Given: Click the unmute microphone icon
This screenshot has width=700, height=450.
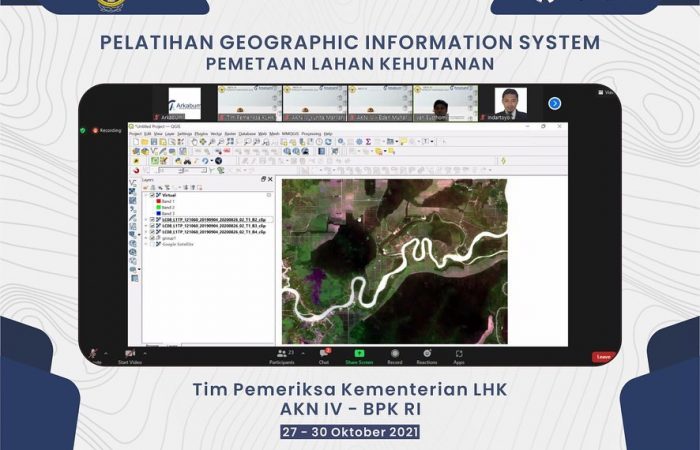Looking at the screenshot, I should [94, 354].
